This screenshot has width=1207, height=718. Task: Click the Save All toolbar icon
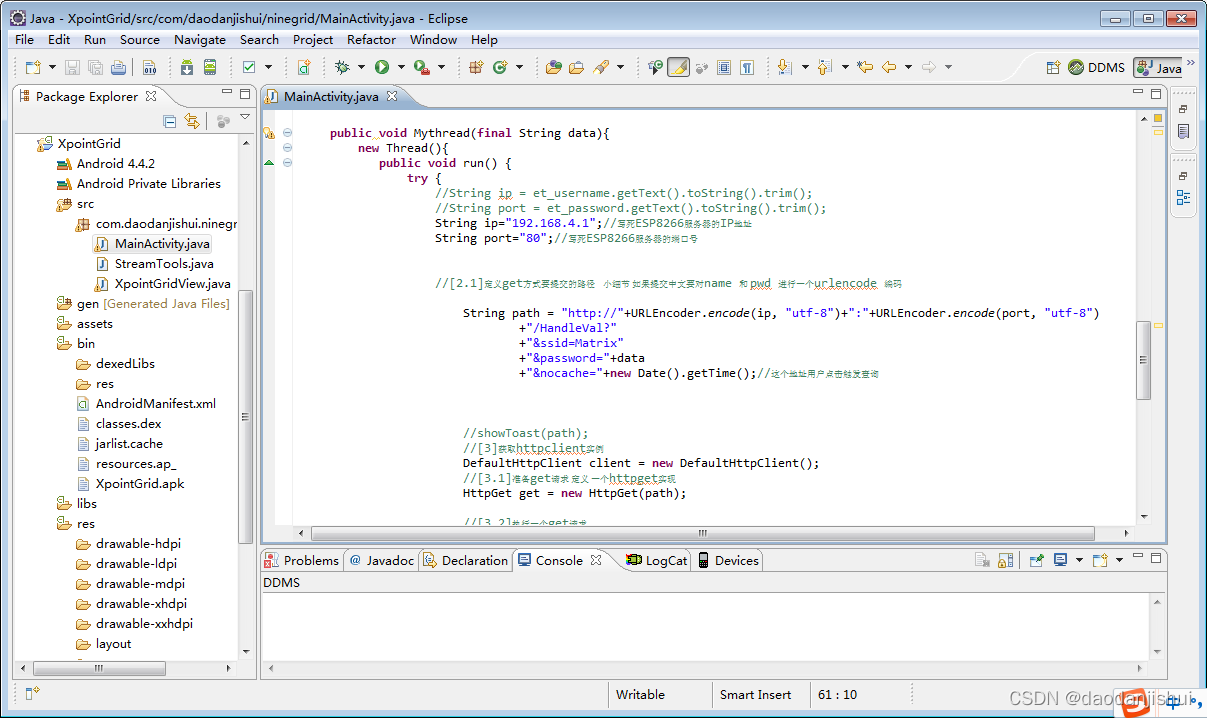click(96, 67)
